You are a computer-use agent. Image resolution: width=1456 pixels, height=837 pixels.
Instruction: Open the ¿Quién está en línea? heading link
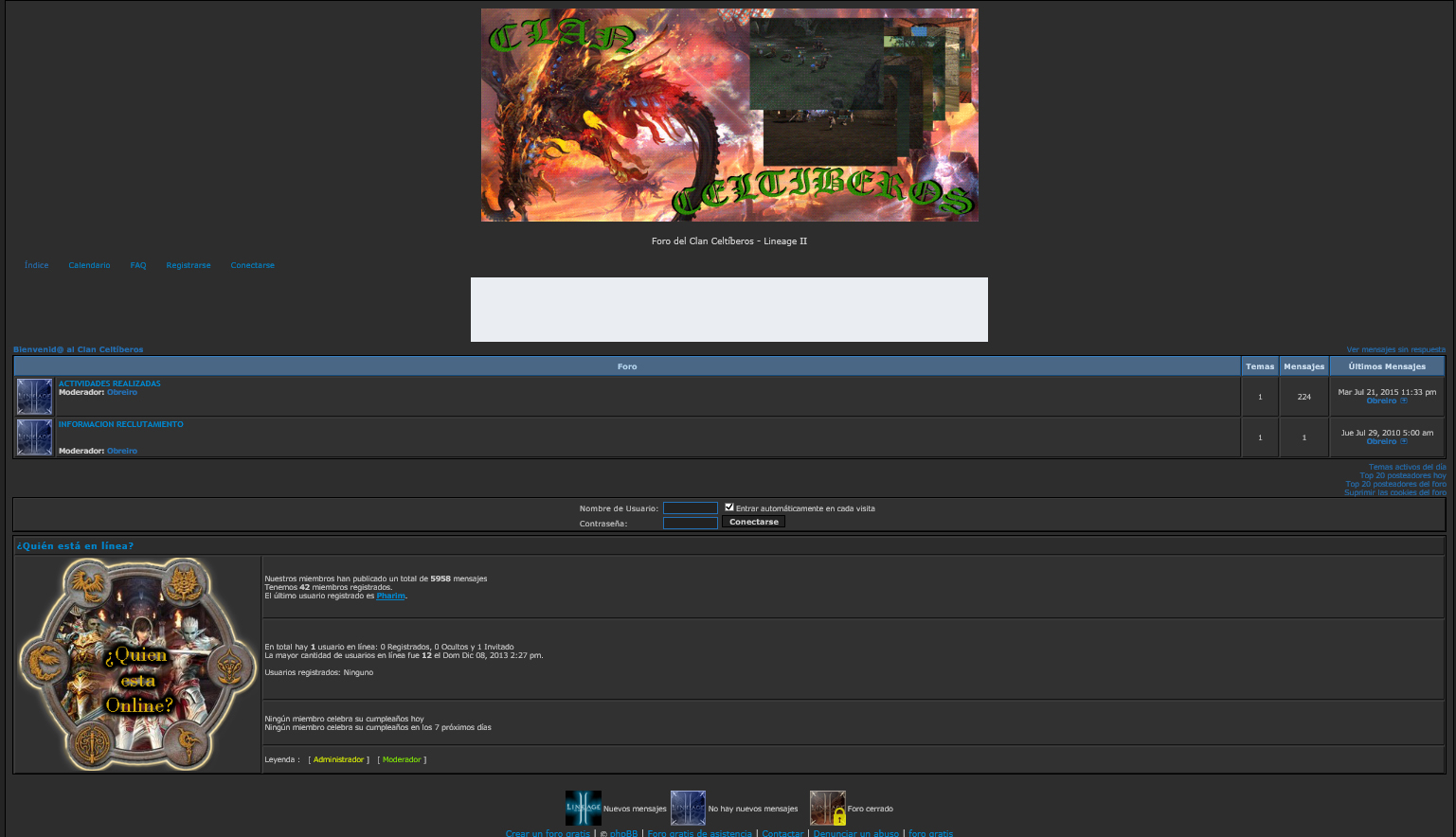[x=75, y=546]
